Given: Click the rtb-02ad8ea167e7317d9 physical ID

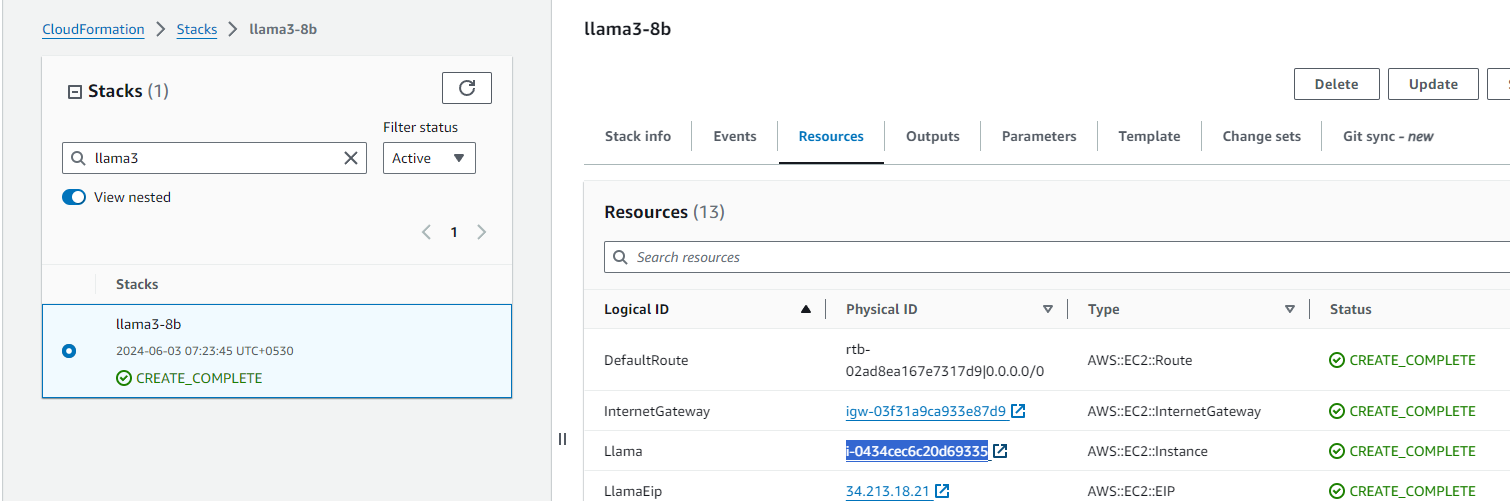Looking at the screenshot, I should click(x=945, y=360).
